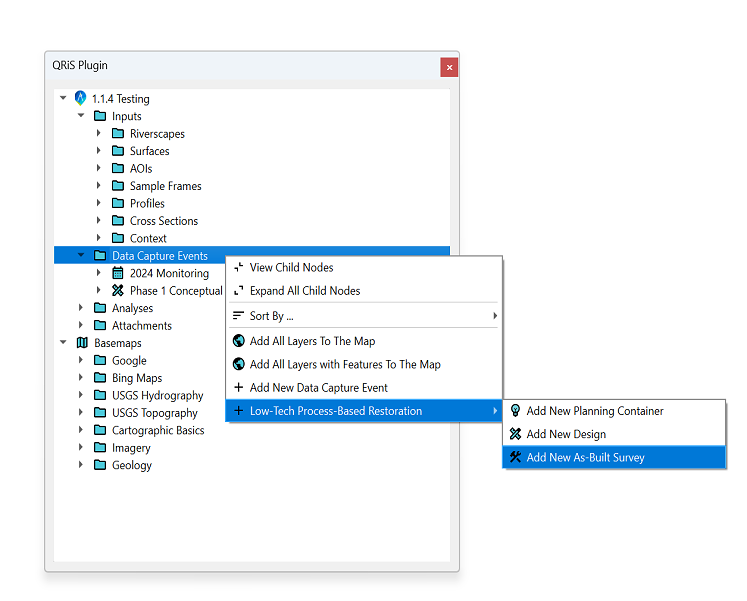Click the USGS Hydrography folder icon

[x=100, y=395]
